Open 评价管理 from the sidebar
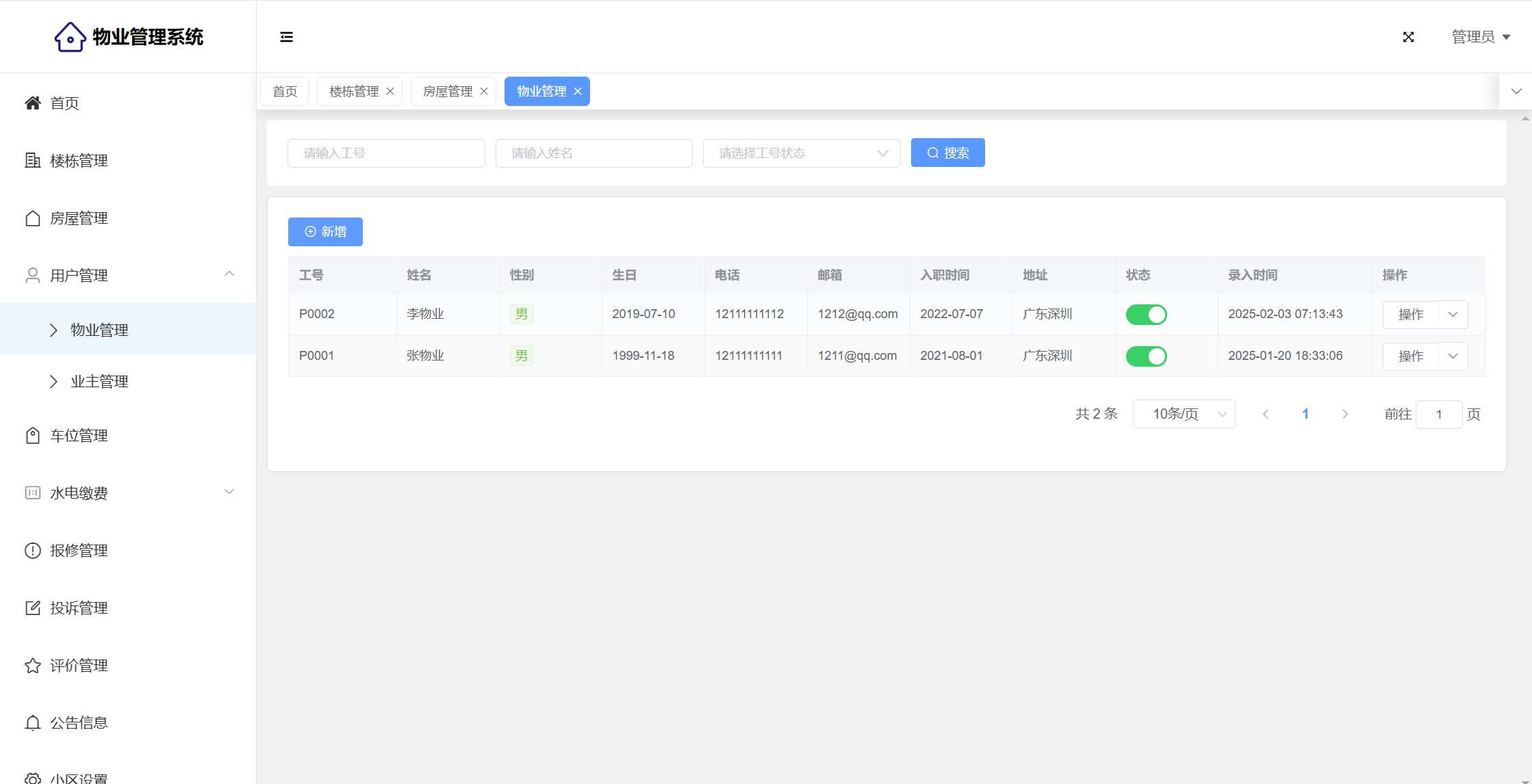 click(79, 666)
